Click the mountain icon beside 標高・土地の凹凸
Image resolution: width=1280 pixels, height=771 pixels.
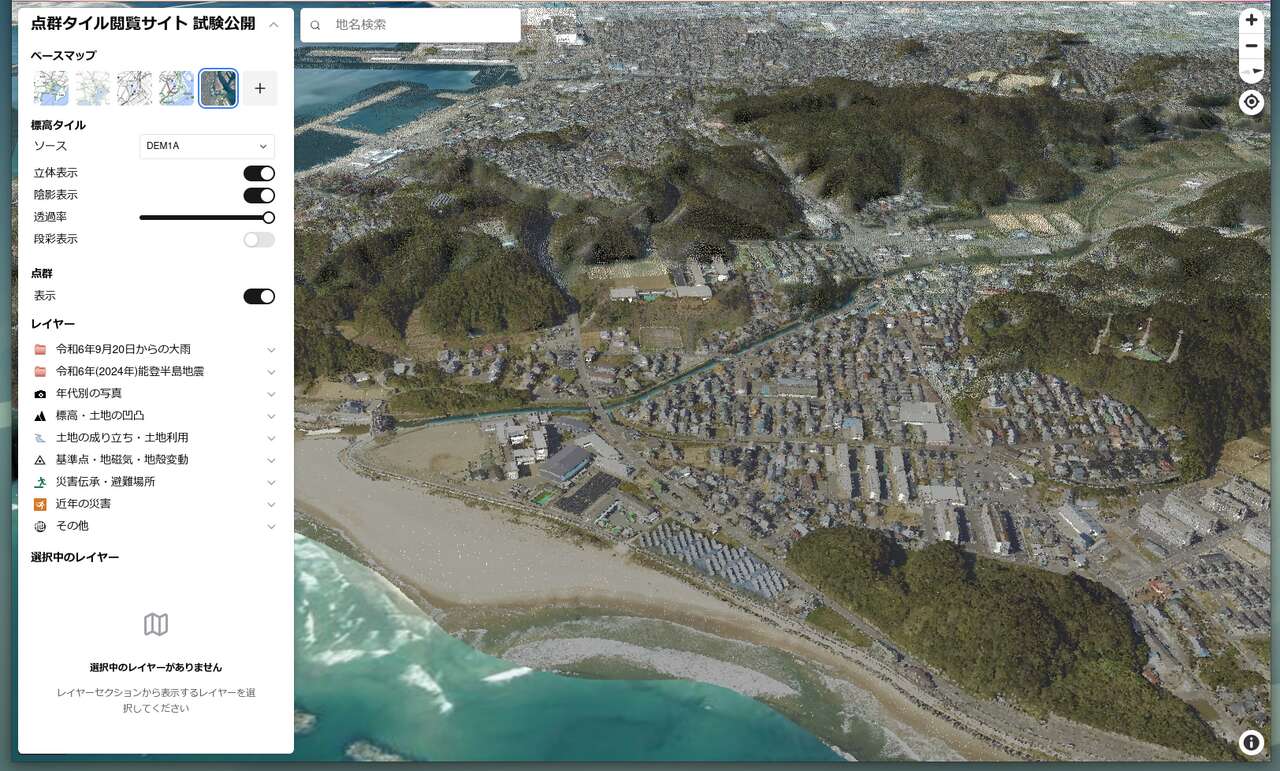(x=40, y=416)
